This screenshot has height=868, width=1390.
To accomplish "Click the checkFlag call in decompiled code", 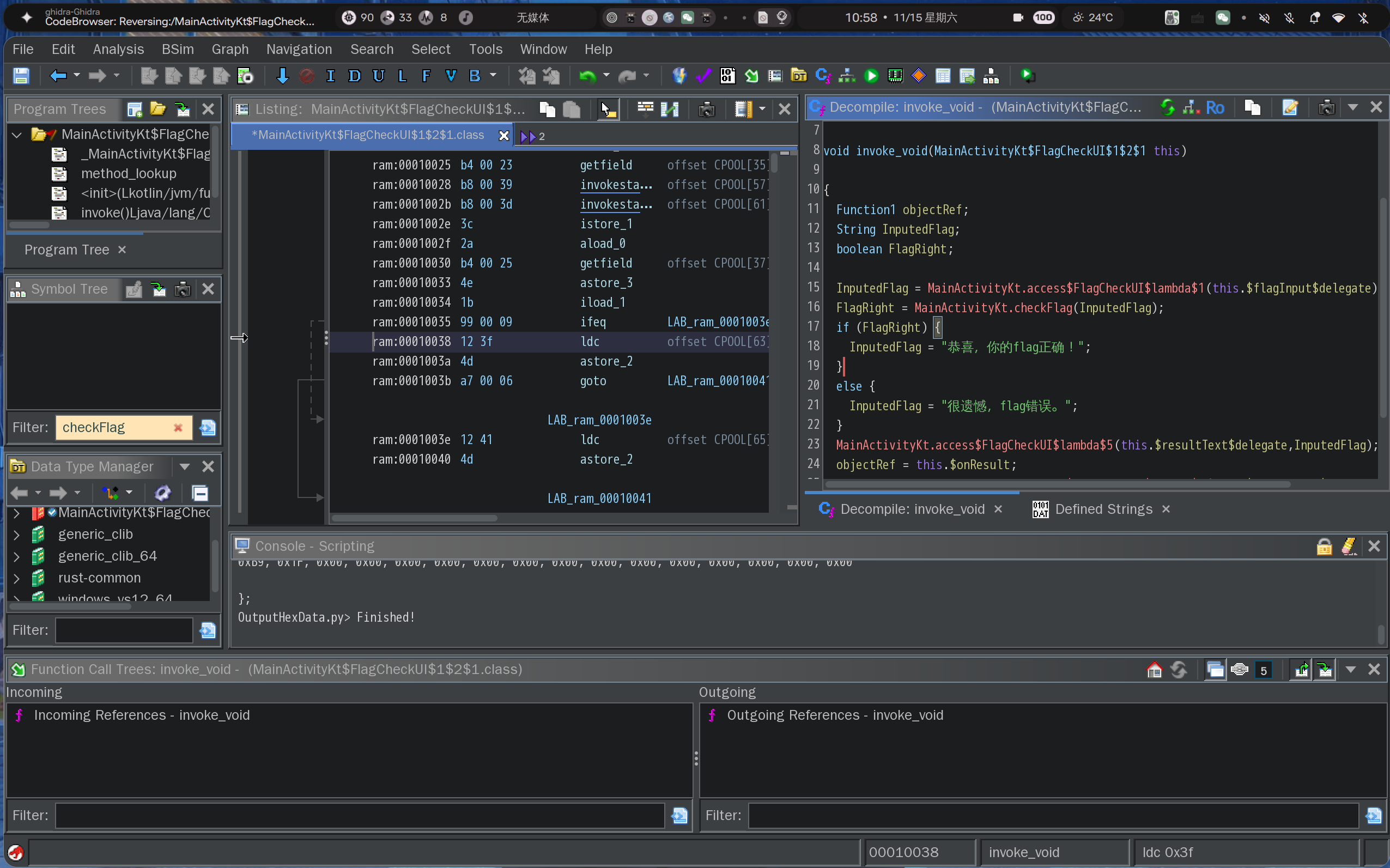I will [1042, 308].
